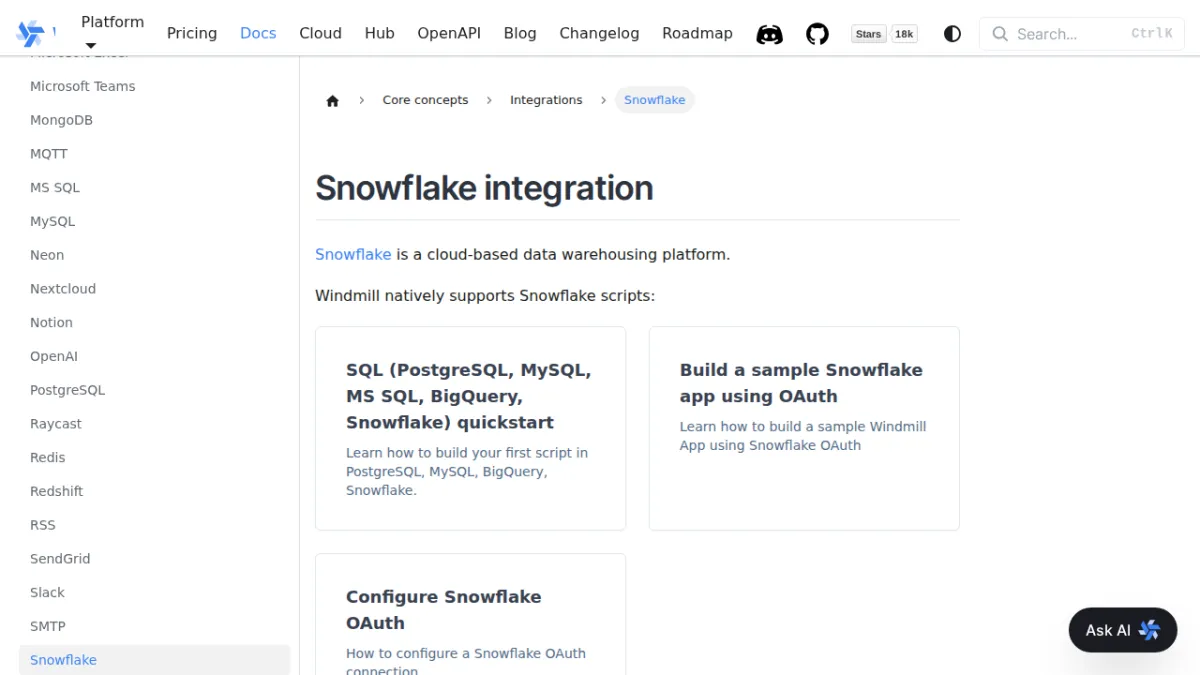Click the search magnifier icon

[x=999, y=34]
